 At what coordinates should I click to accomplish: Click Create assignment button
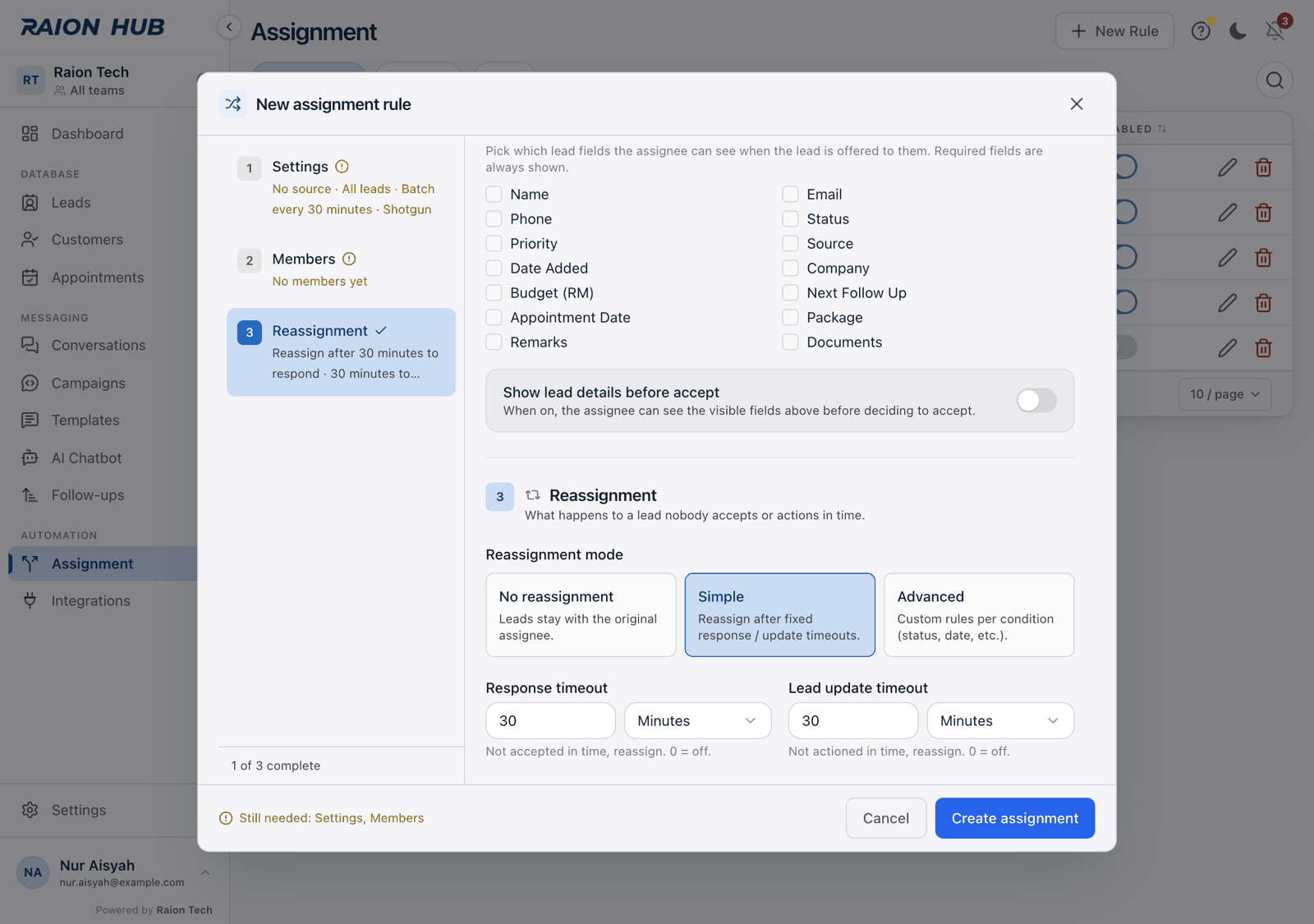(x=1014, y=818)
